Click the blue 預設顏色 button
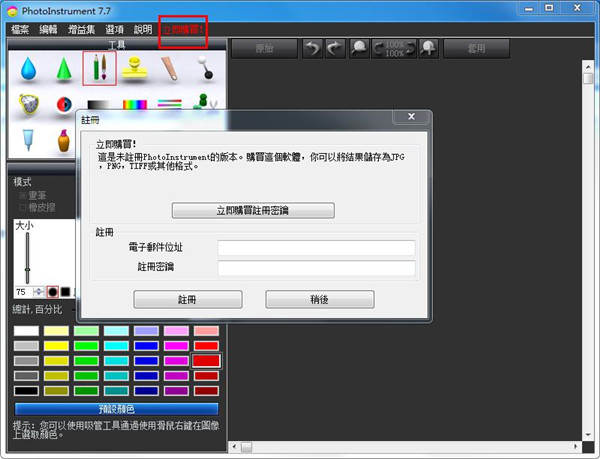600x459 pixels. click(117, 409)
